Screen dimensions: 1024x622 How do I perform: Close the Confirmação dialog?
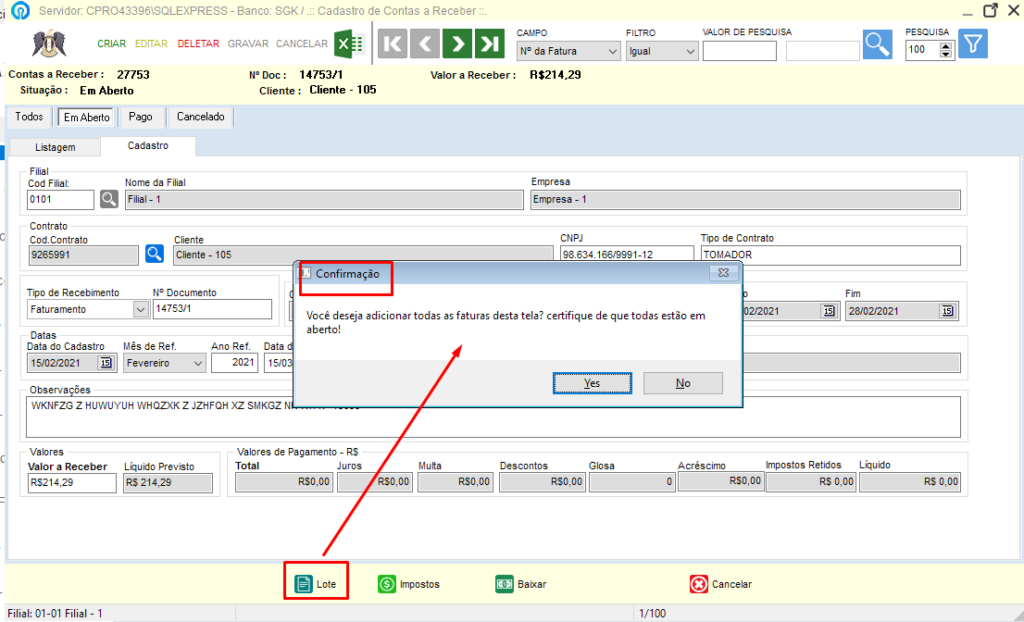(724, 273)
